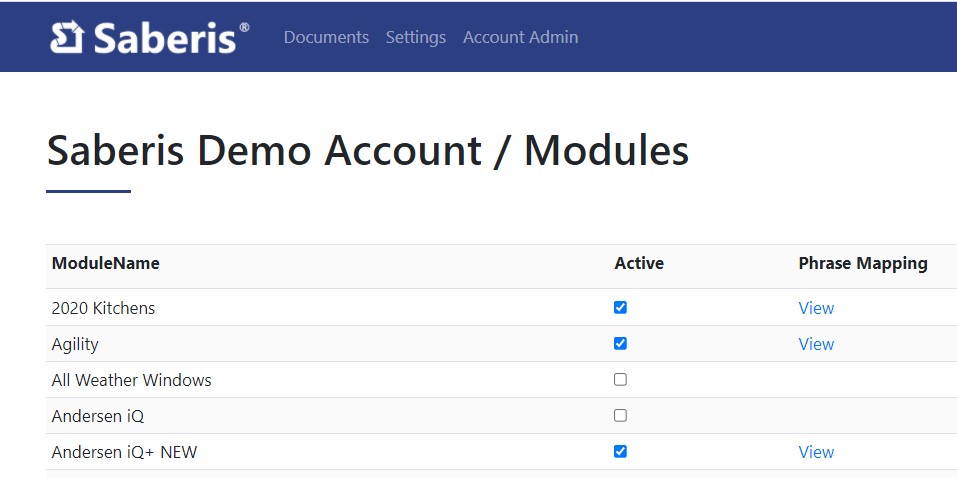This screenshot has width=957, height=478.
Task: Open the View link for Agility
Action: [x=815, y=344]
